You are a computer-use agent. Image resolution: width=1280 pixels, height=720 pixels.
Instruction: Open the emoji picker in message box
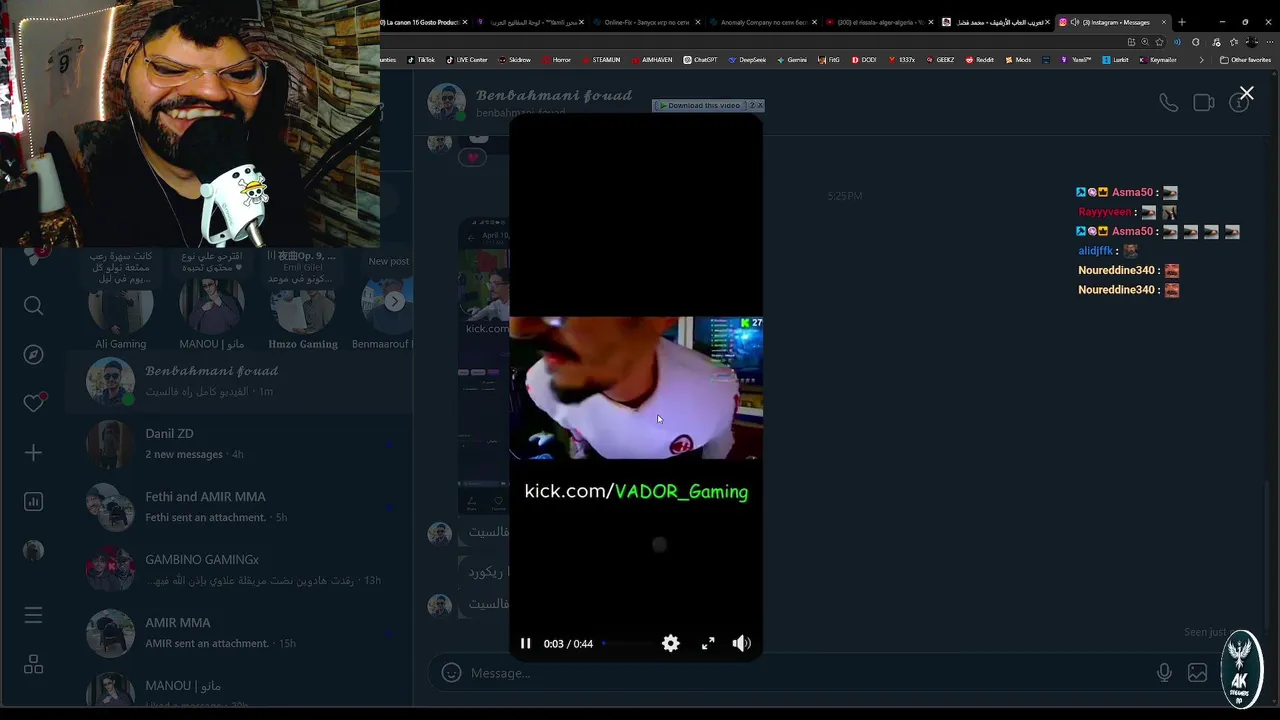tap(451, 673)
